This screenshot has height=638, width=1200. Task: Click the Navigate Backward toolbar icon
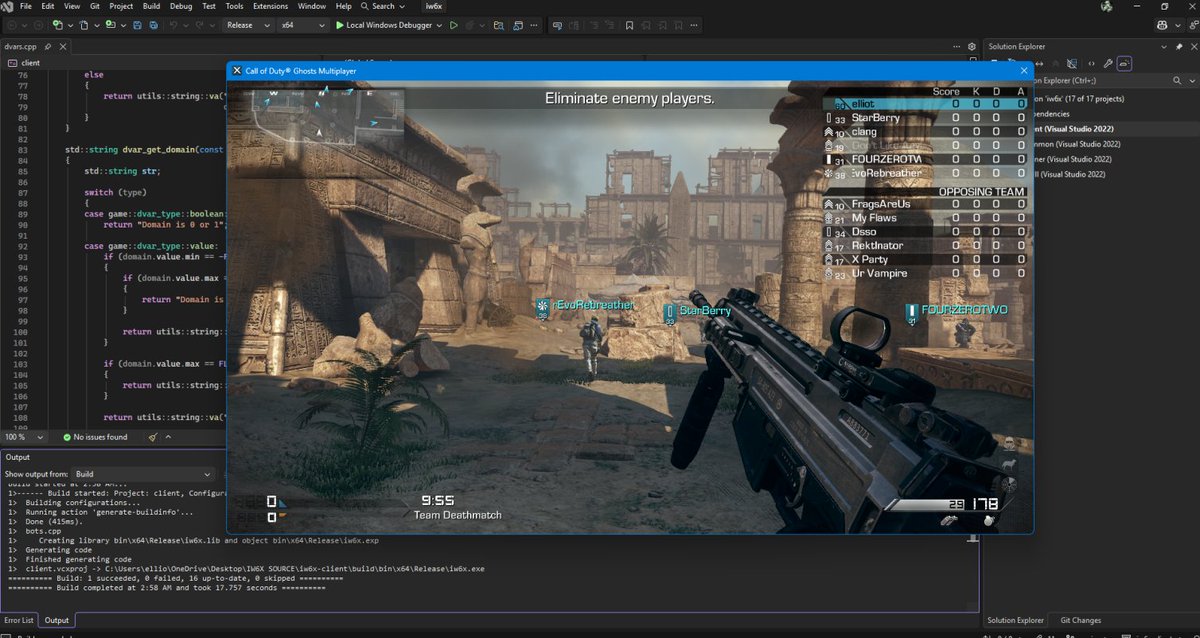(12, 24)
